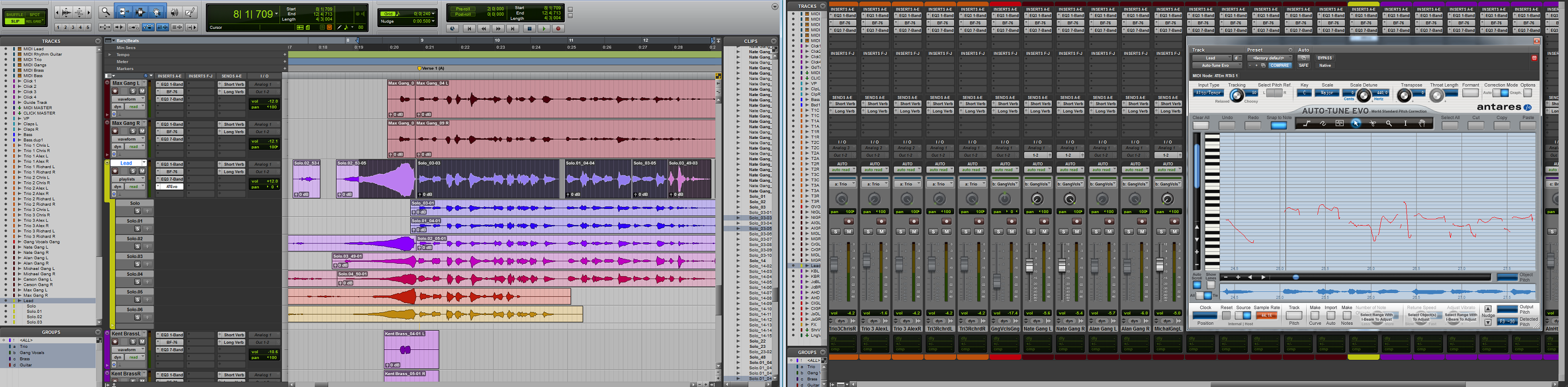Click the Bars|Beats ruler name
This screenshot has width=1568, height=387.
tap(128, 41)
